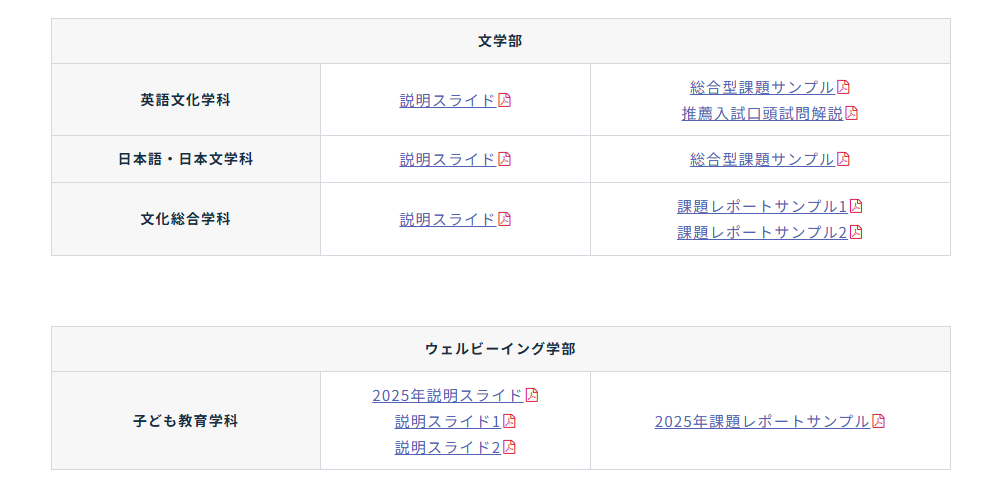Image resolution: width=1004 pixels, height=489 pixels.
Task: Open 推薦入試口頭試問解説 link
Action: click(x=763, y=113)
